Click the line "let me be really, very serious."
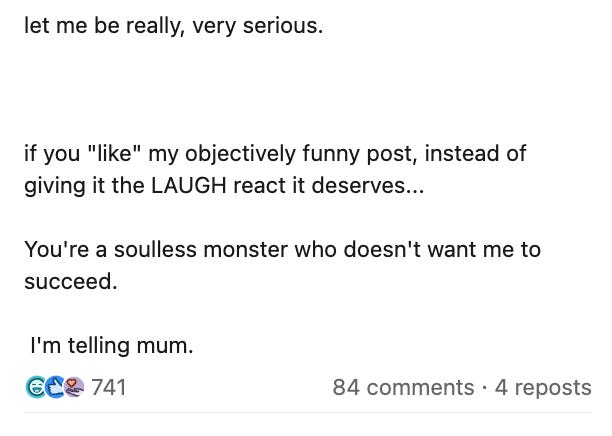 point(174,25)
